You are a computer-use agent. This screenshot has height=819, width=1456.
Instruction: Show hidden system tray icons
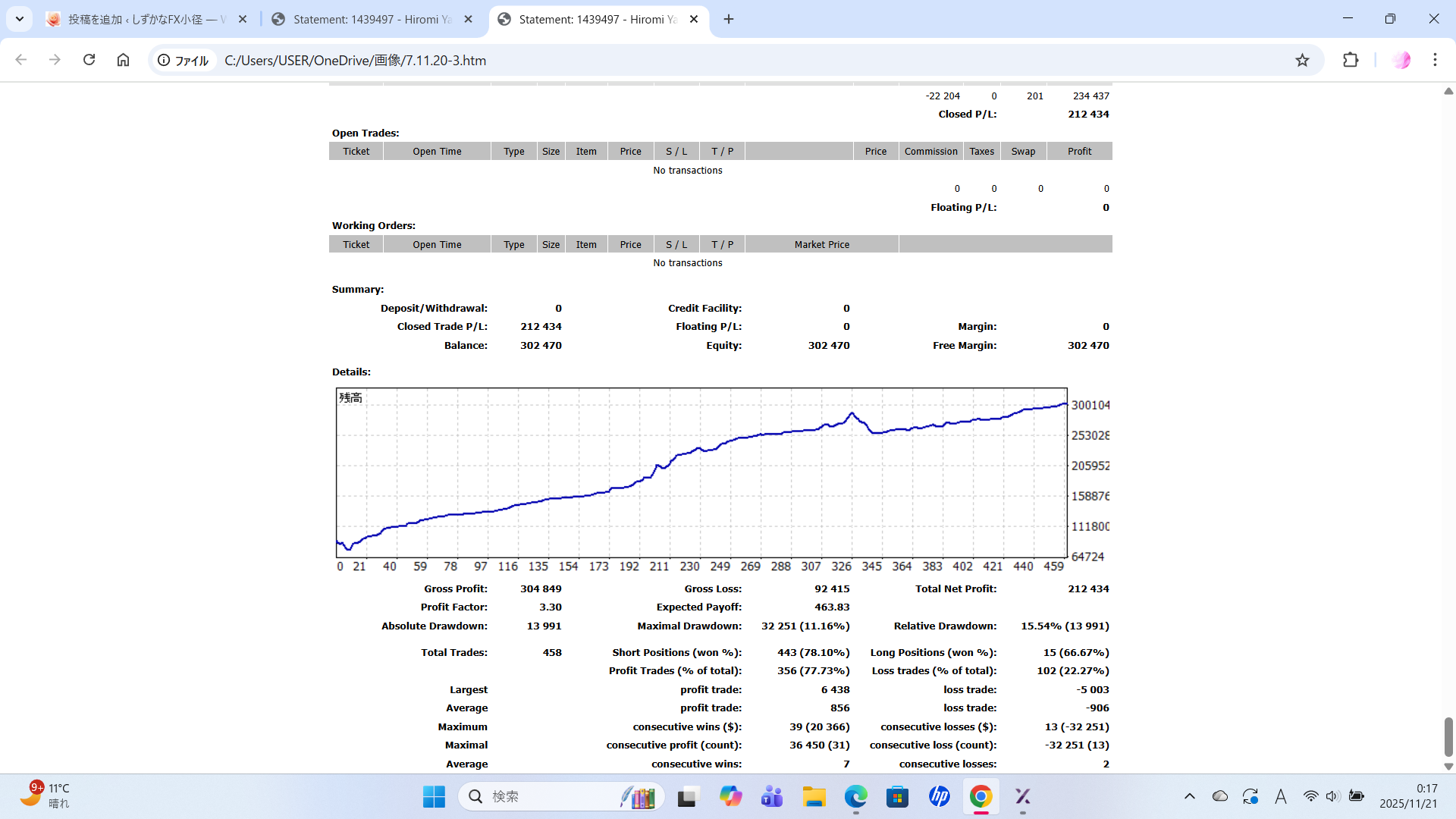click(1189, 796)
